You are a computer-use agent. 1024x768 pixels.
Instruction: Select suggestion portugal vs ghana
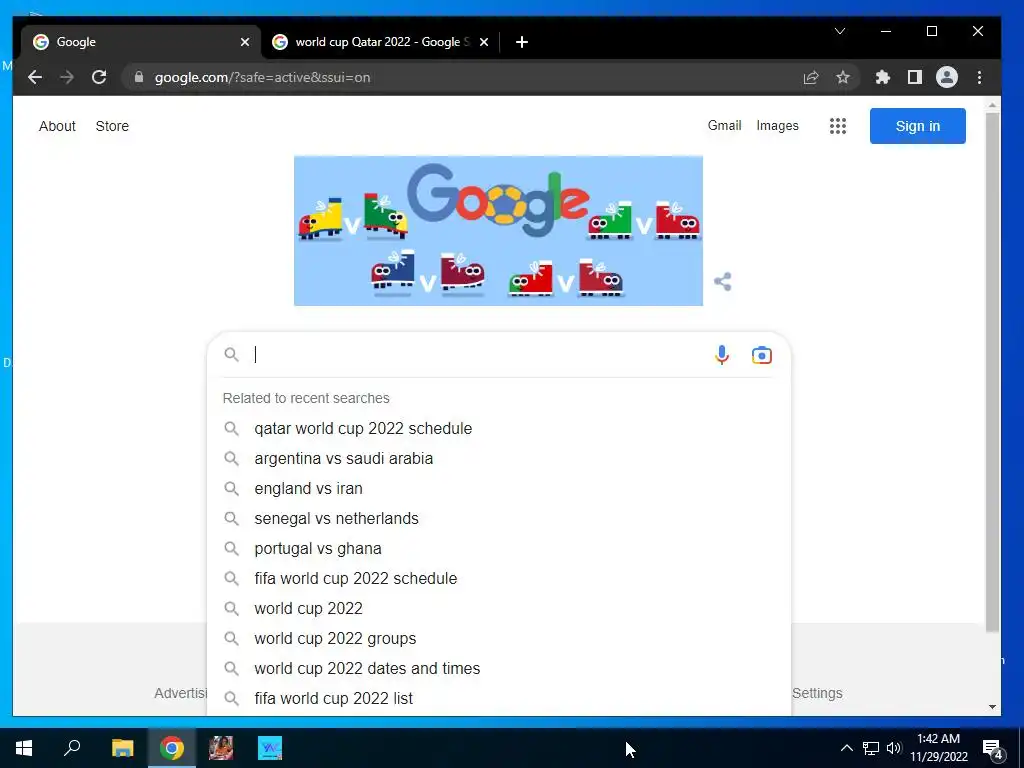click(x=498, y=549)
